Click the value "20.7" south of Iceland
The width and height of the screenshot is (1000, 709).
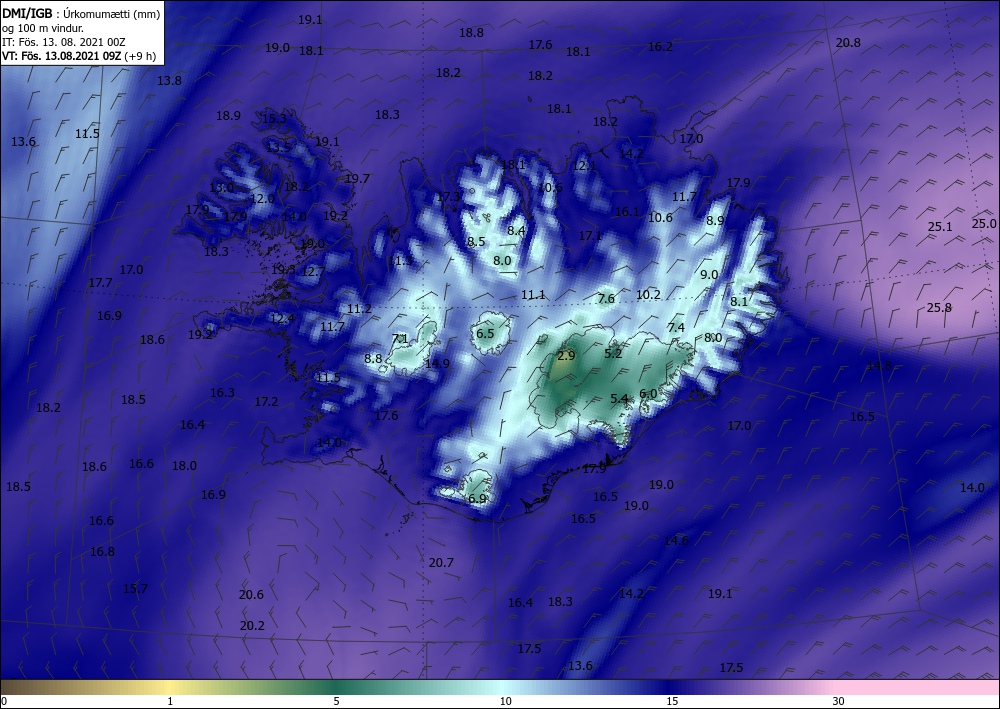[x=441, y=562]
